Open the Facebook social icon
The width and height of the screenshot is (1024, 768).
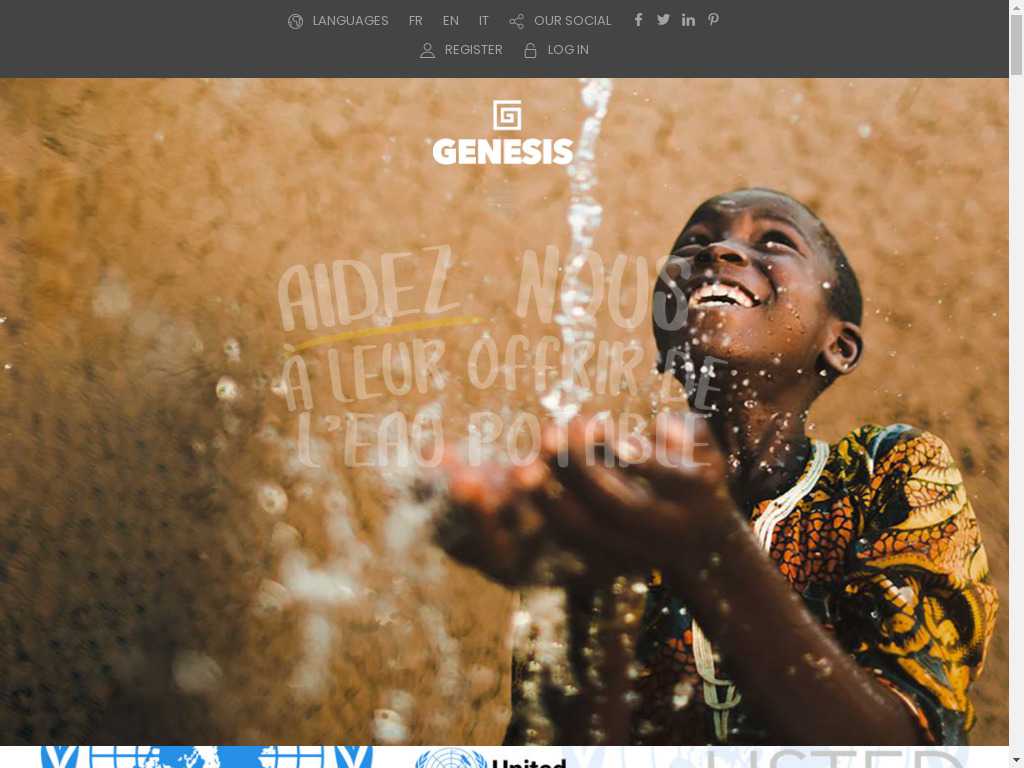638,20
